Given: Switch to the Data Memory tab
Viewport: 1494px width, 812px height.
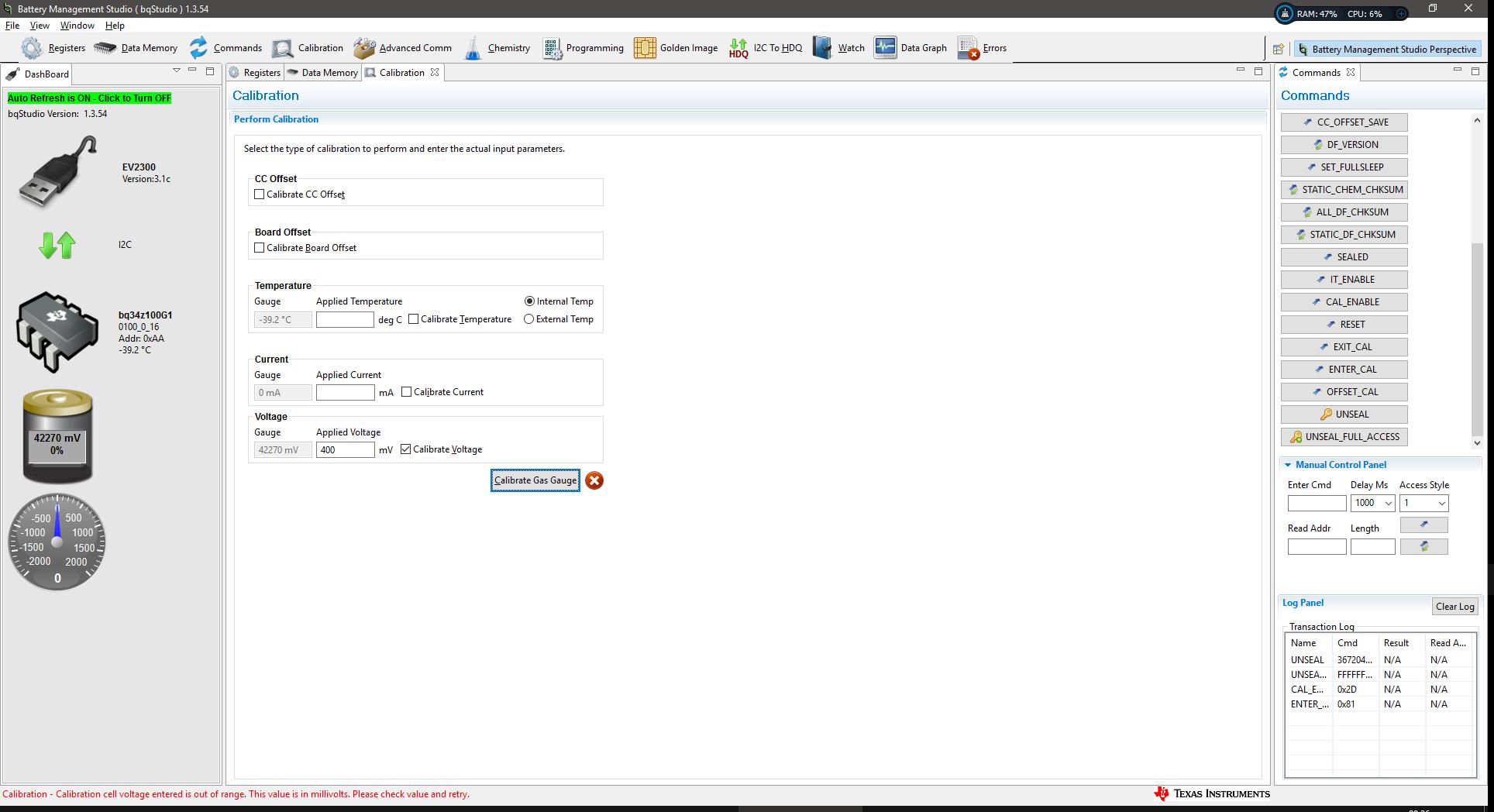Looking at the screenshot, I should 322,73.
